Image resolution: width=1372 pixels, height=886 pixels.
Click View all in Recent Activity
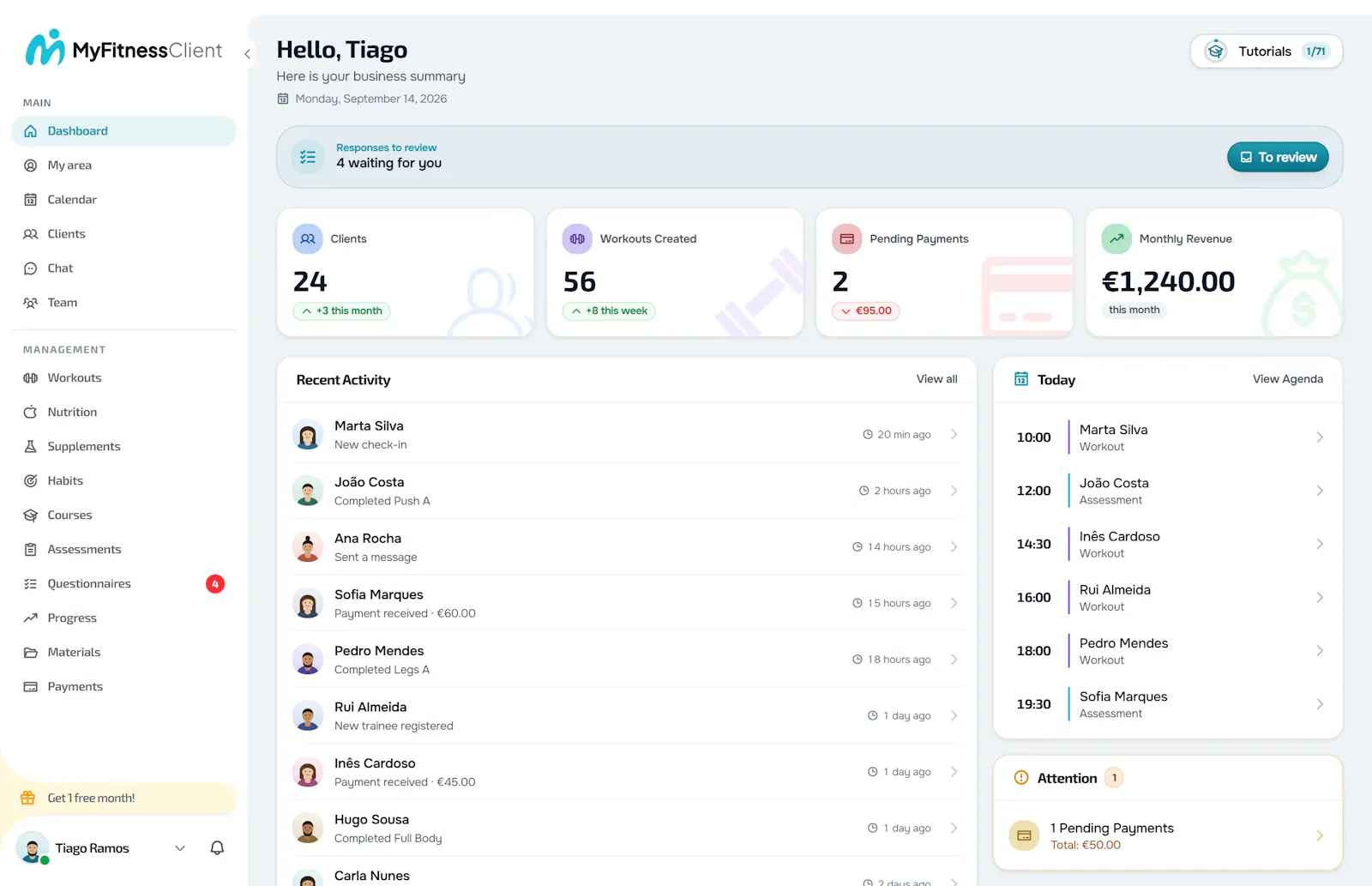pyautogui.click(x=936, y=379)
